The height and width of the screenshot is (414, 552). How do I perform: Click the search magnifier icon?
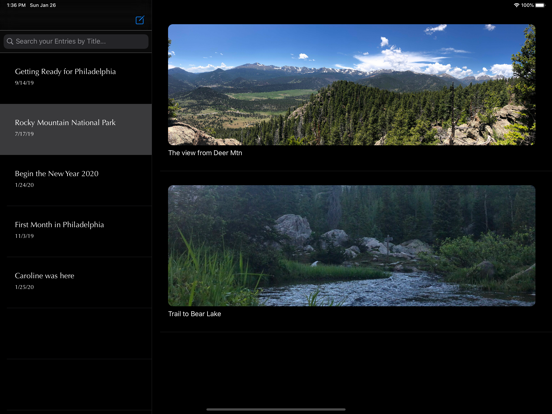click(10, 42)
